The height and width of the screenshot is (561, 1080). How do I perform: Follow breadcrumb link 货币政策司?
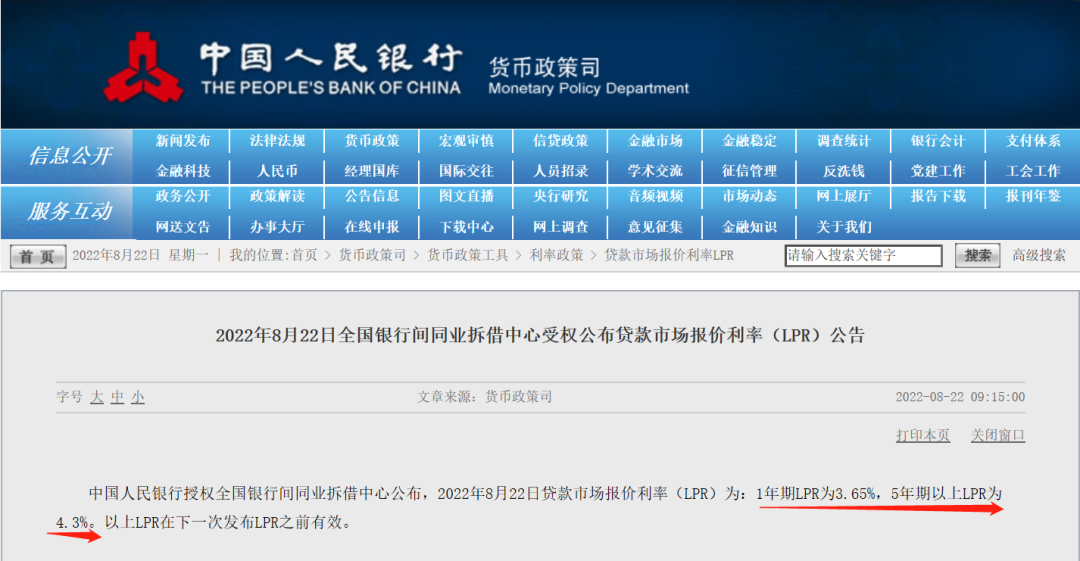click(x=372, y=256)
